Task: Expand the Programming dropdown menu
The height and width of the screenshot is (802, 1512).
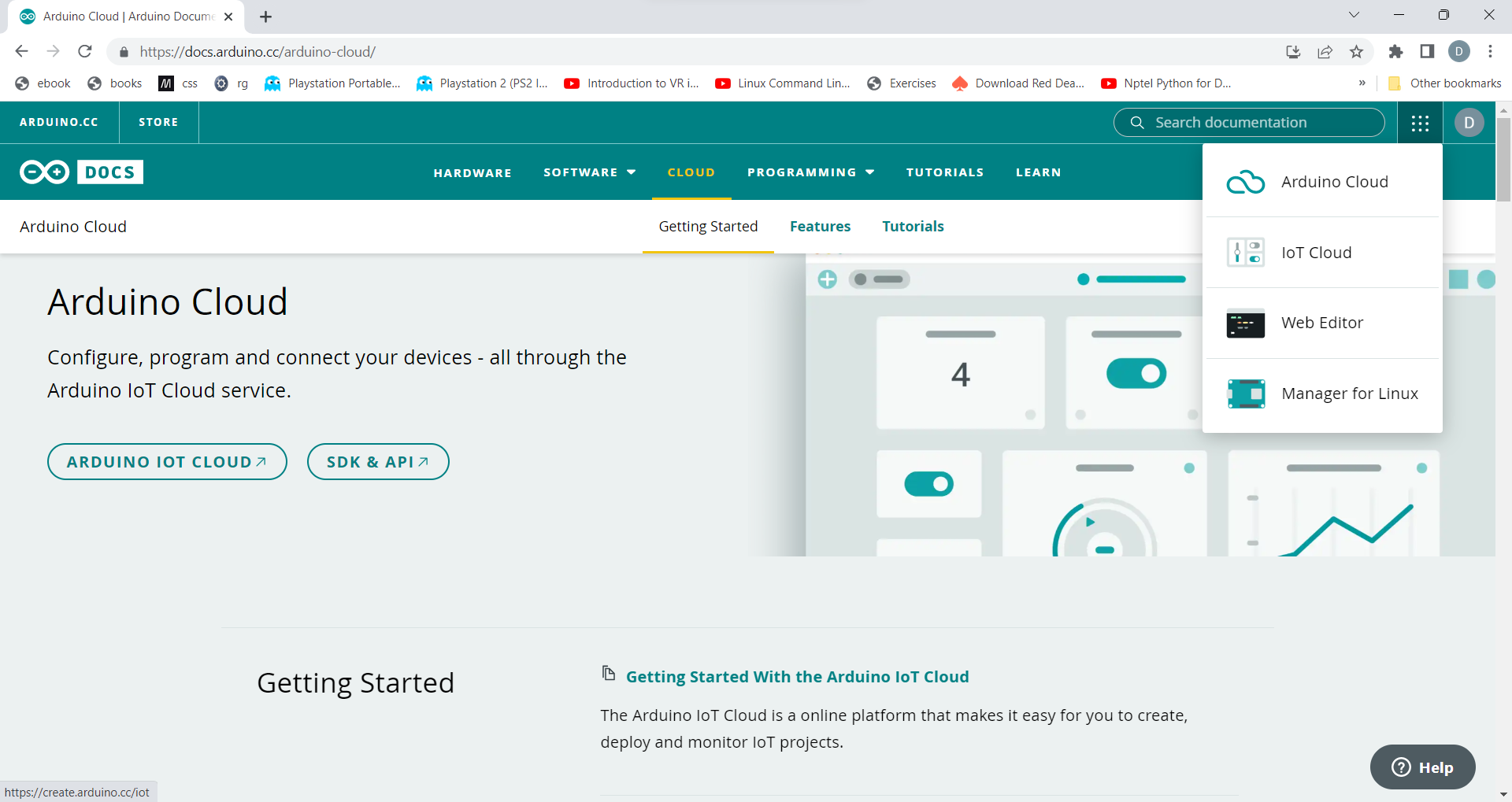Action: coord(810,172)
